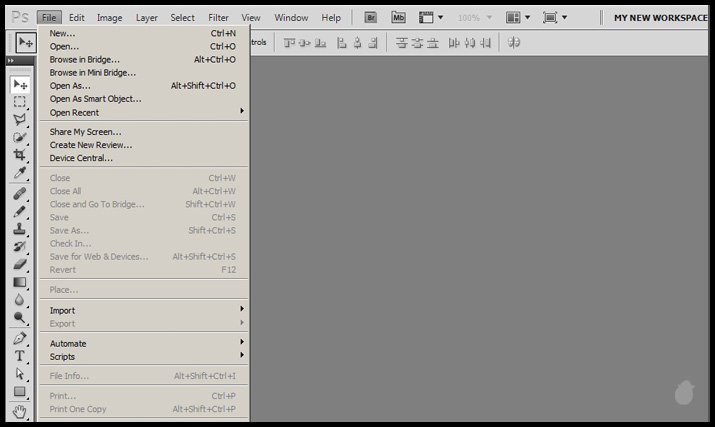Viewport: 715px width, 427px height.
Task: Select the Type tool
Action: tap(19, 355)
